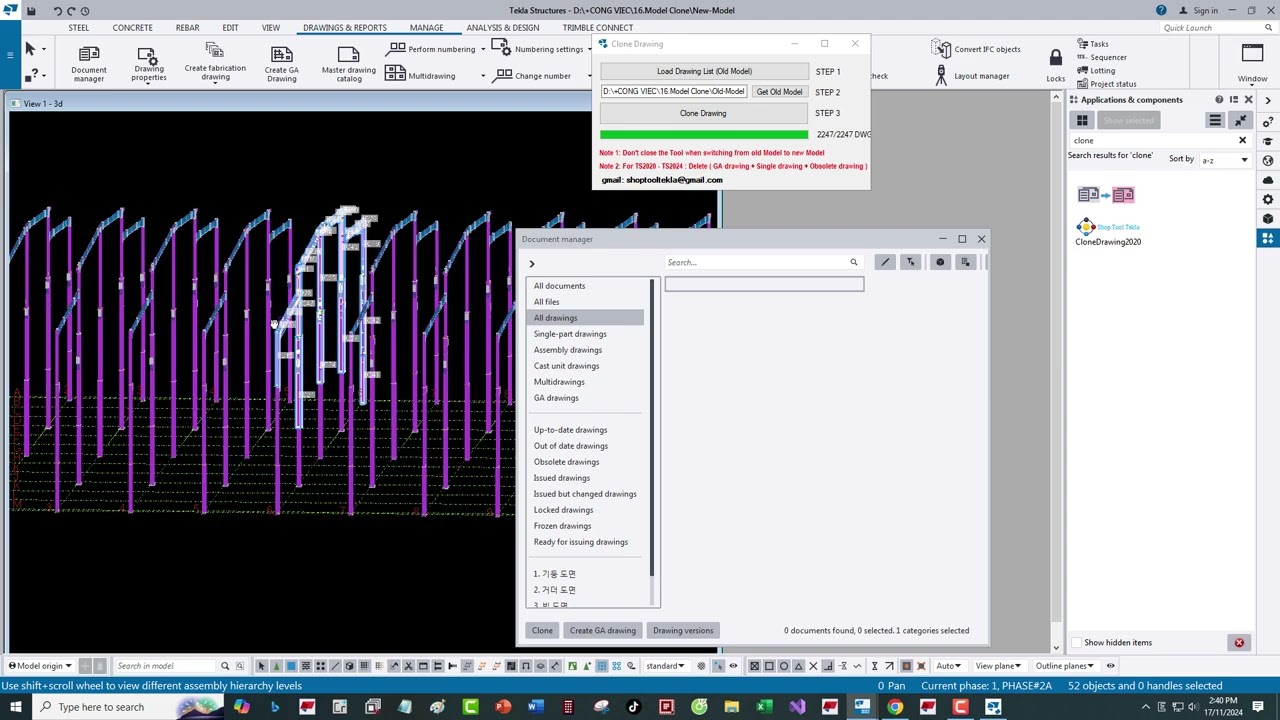Clear the 'clone' search text
The height and width of the screenshot is (720, 1280).
(1242, 141)
